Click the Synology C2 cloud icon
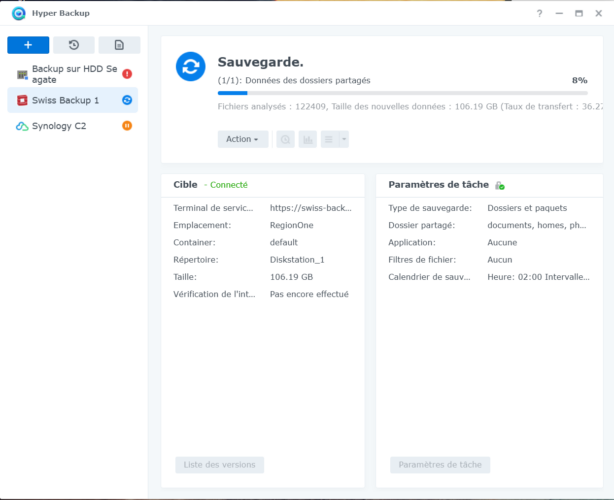This screenshot has height=500, width=614. click(22, 126)
